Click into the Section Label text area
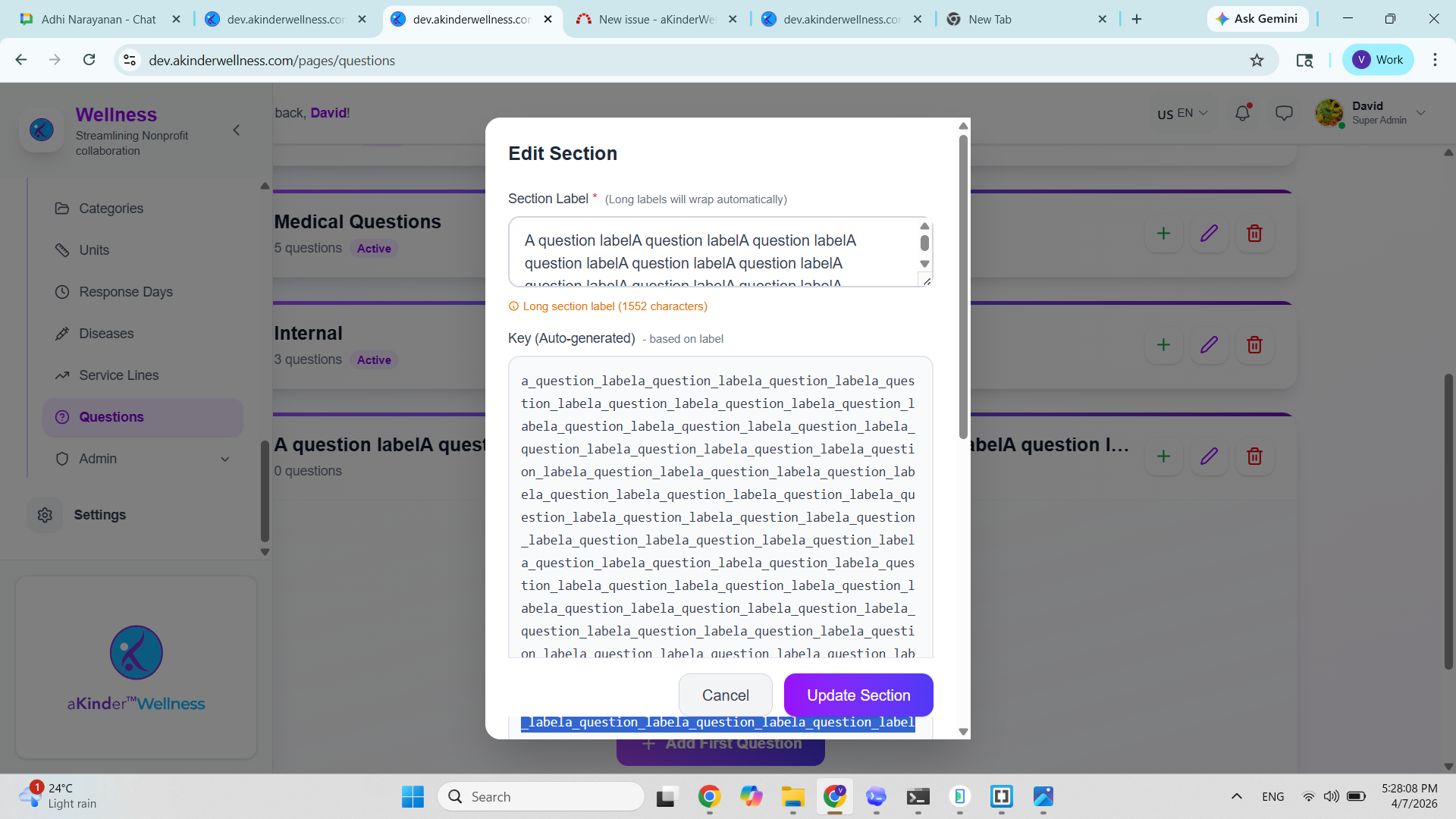 713,252
